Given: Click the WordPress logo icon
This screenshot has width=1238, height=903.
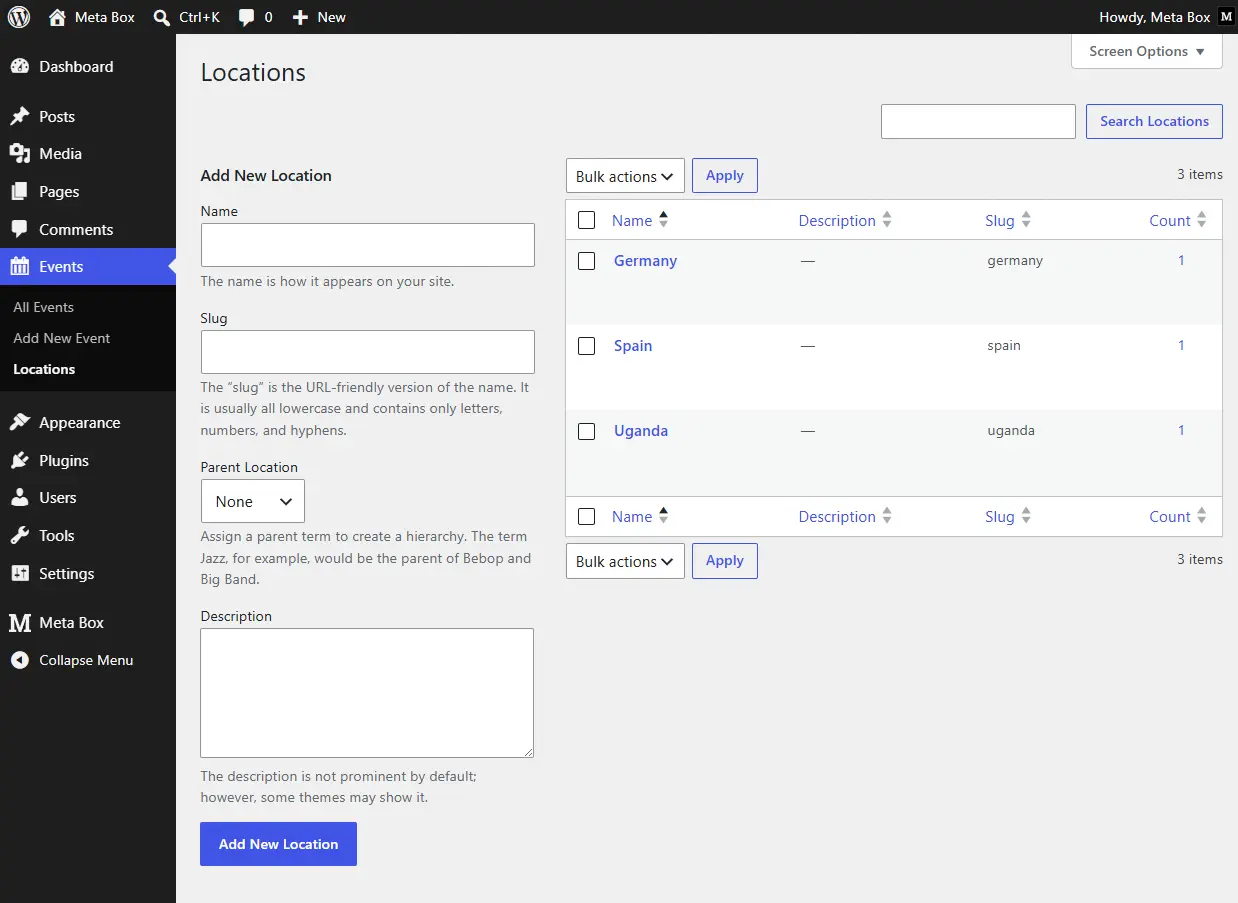Looking at the screenshot, I should [x=19, y=17].
